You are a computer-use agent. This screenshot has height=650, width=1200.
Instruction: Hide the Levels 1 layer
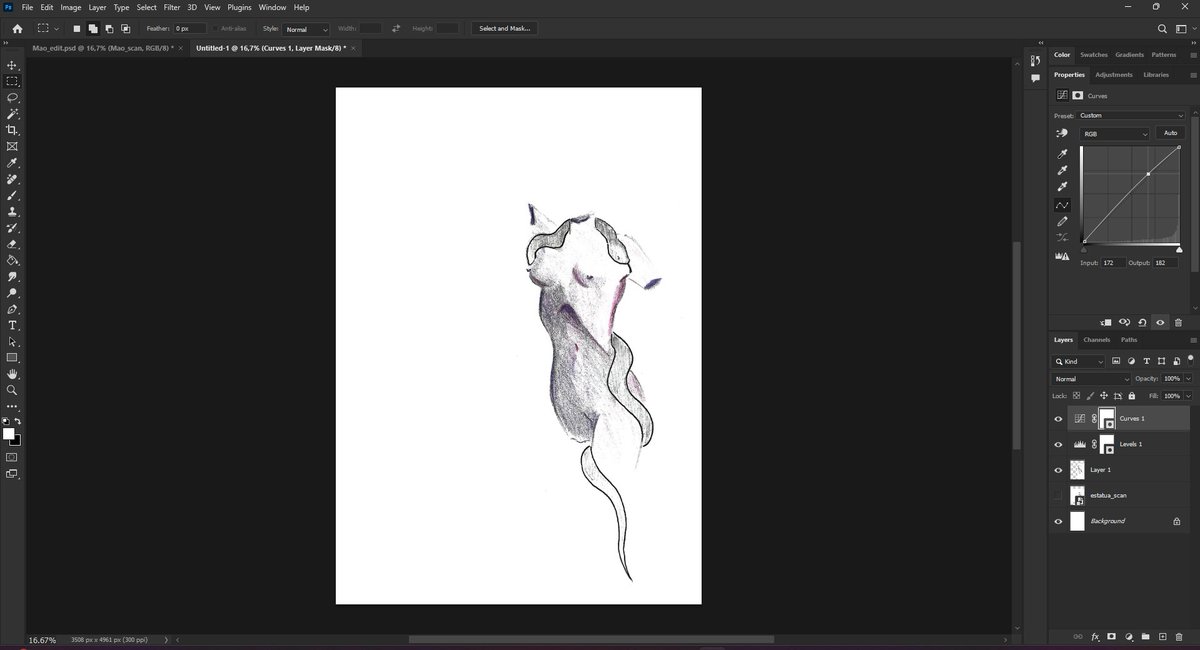click(x=1058, y=445)
